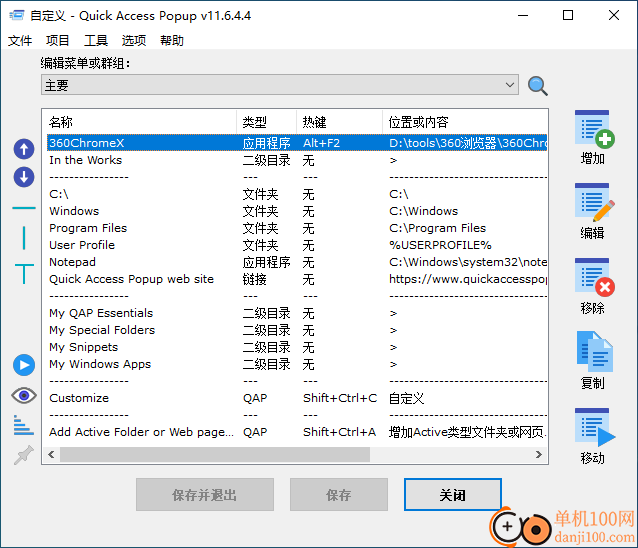Screen dimensions: 638x548
Task: Select the In the Works submenu row
Action: (x=297, y=160)
